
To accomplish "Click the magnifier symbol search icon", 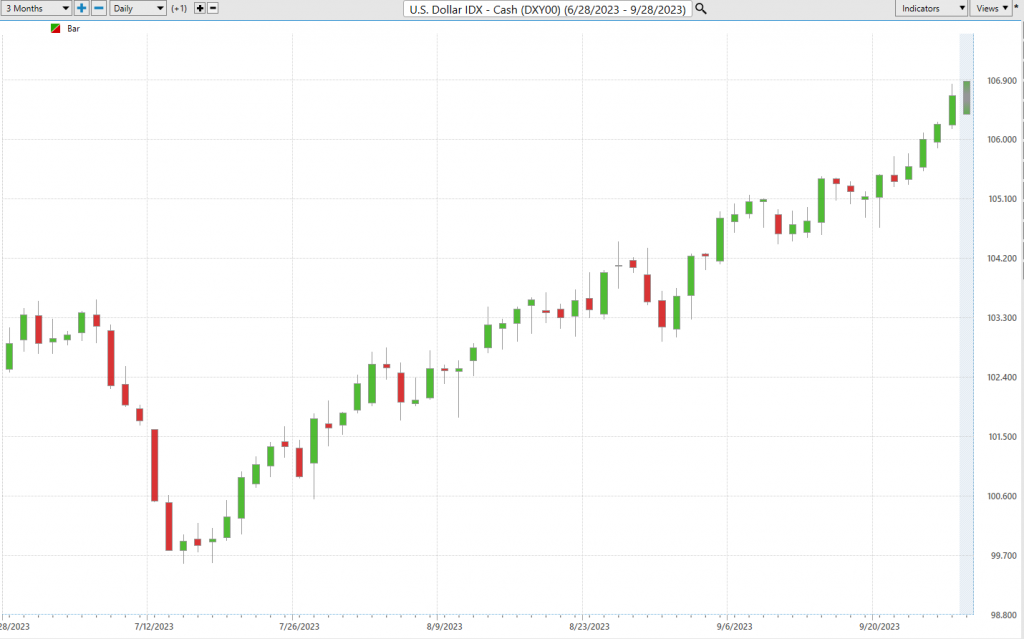I will tap(701, 8).
